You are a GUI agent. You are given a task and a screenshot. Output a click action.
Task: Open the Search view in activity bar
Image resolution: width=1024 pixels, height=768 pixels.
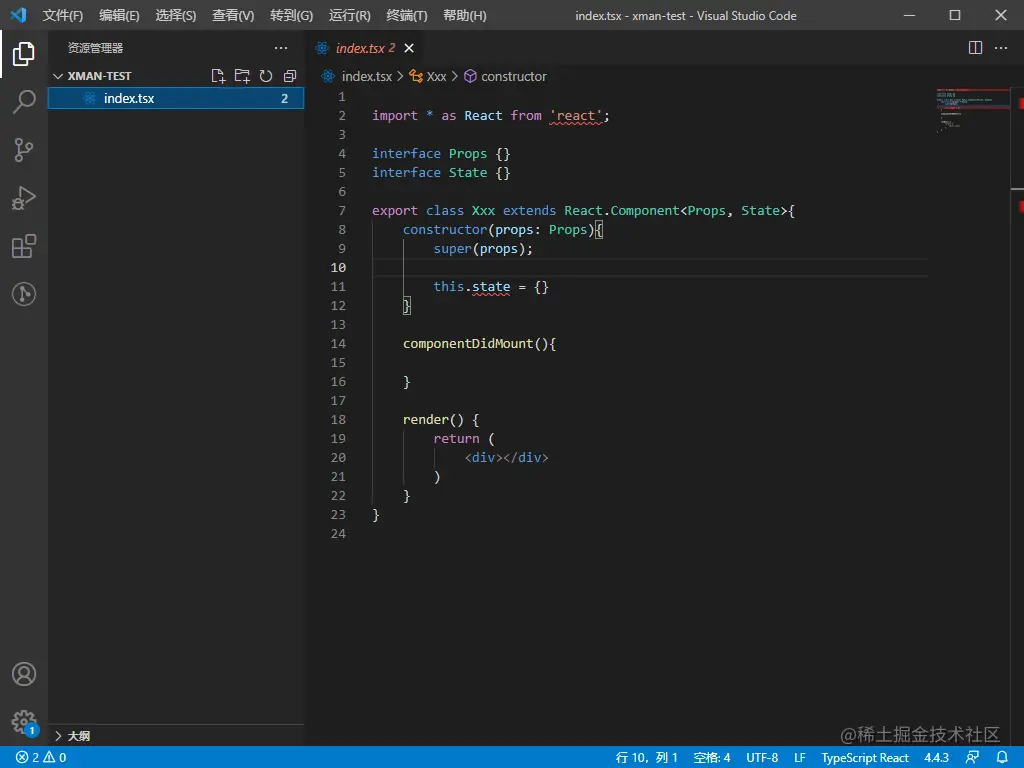[24, 101]
